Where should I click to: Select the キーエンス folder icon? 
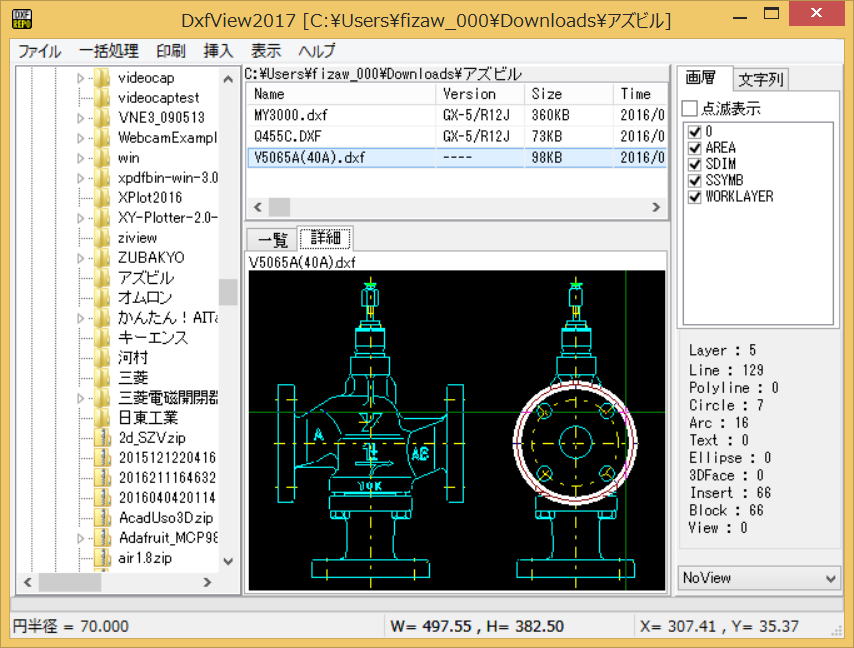click(102, 338)
